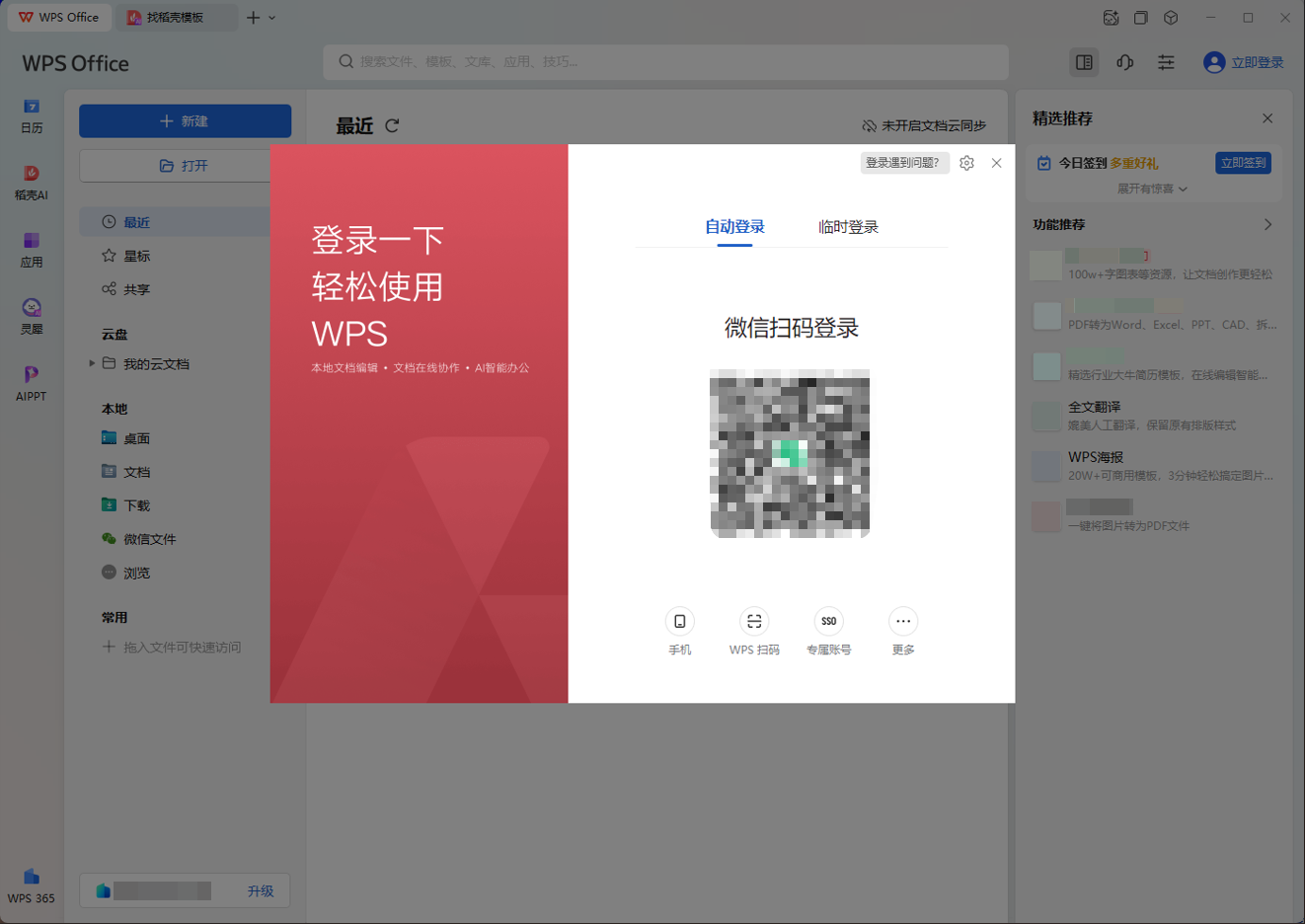Open the 应用 apps sidebar icon
This screenshot has height=924, width=1305.
coord(32,250)
